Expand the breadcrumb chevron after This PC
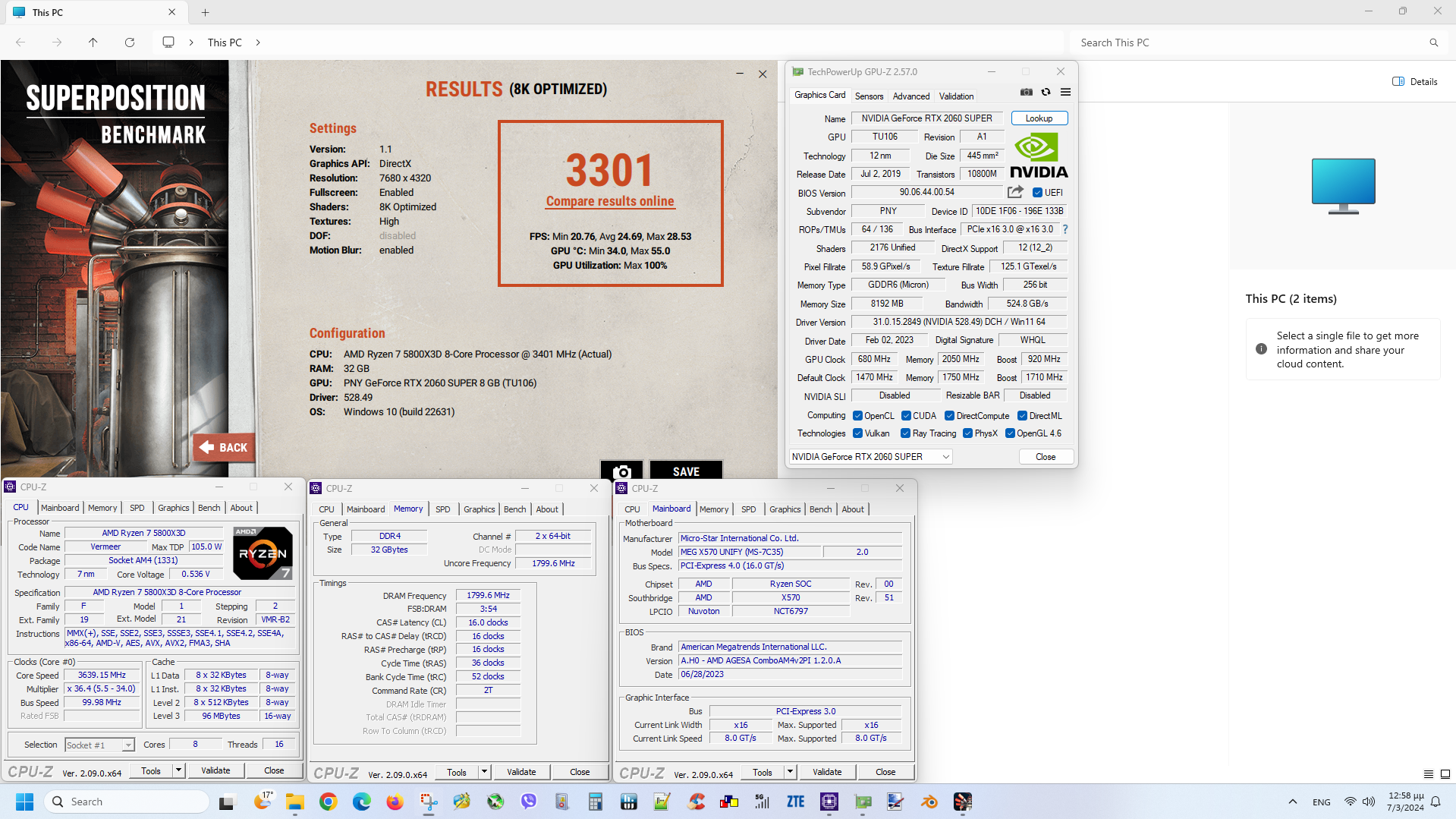The image size is (1456, 819). pyautogui.click(x=258, y=43)
